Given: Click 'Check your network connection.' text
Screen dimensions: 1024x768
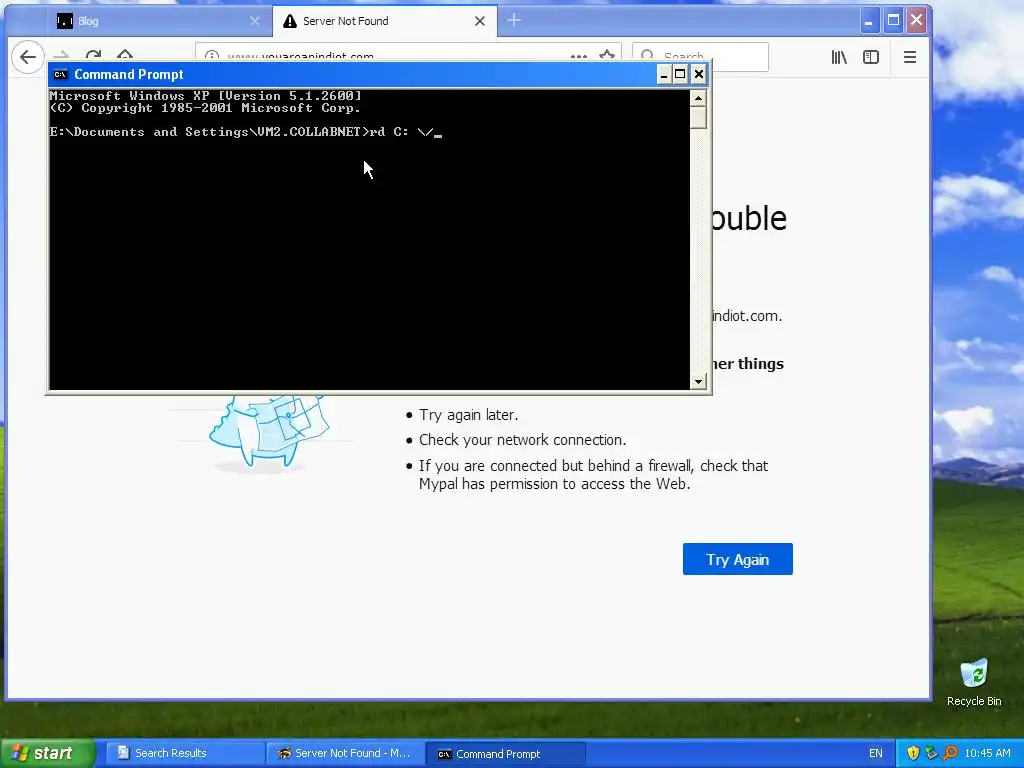Looking at the screenshot, I should click(x=522, y=440).
